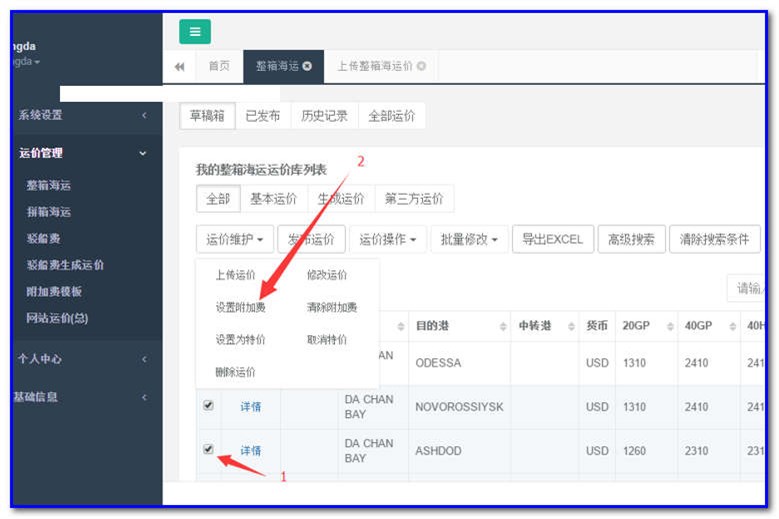779x519 pixels.
Task: Select the 第三方运价 filter tab
Action: coord(414,199)
